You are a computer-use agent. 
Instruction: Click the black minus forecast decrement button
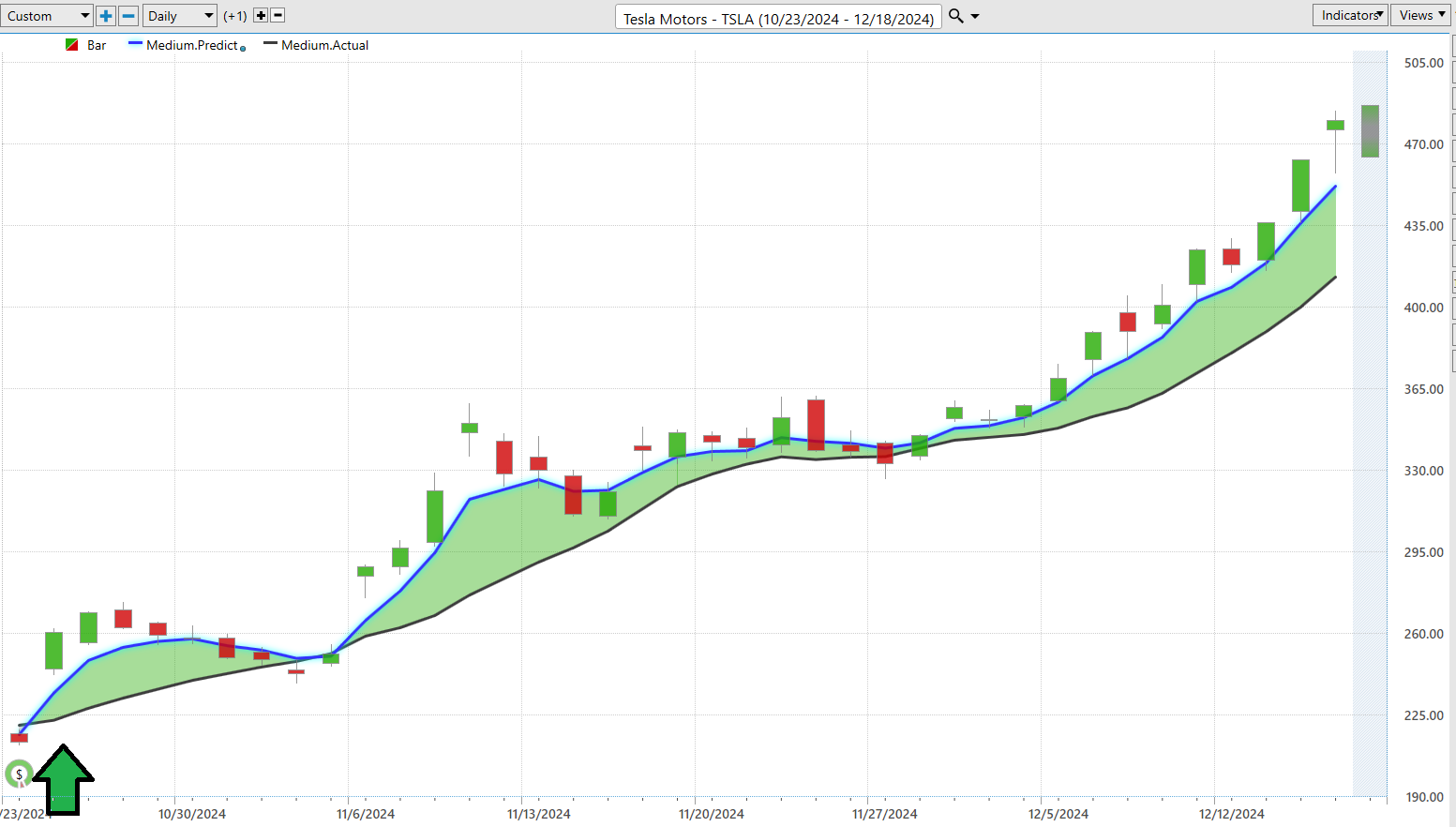click(277, 16)
